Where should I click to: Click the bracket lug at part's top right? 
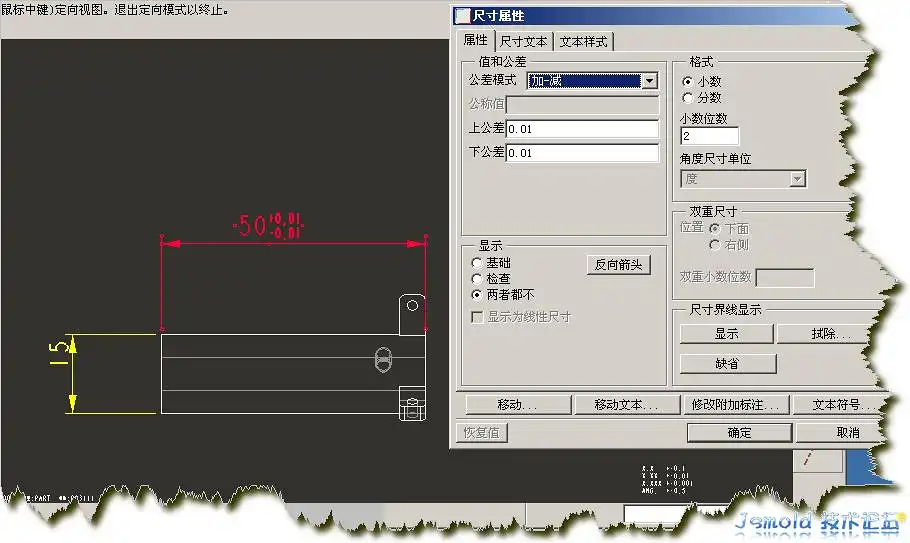coord(410,310)
